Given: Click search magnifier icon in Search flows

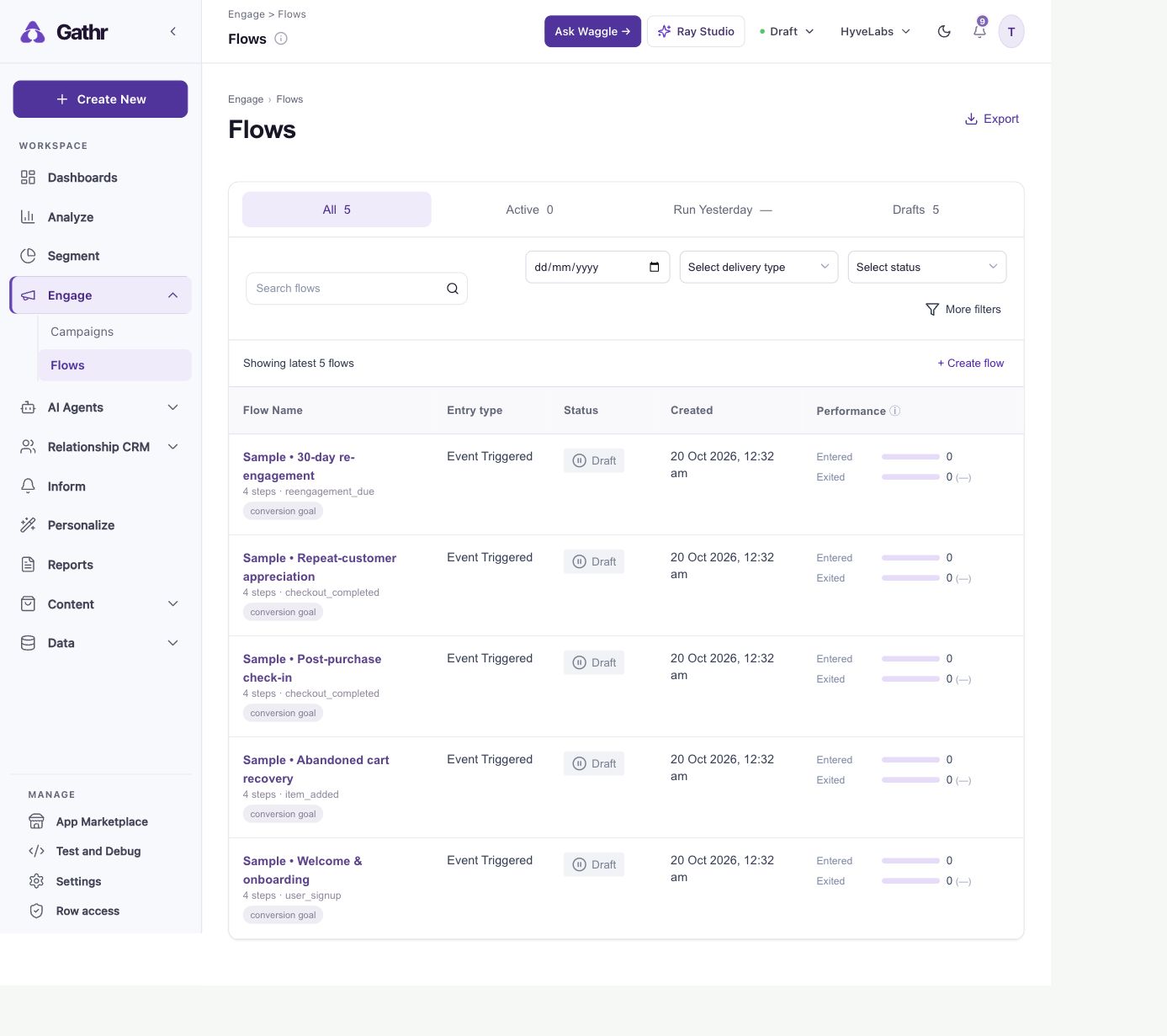Looking at the screenshot, I should point(453,289).
